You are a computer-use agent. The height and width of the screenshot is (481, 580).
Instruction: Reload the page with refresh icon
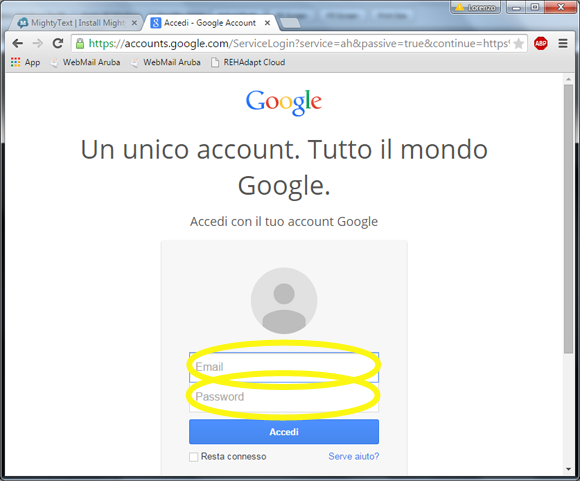point(58,43)
